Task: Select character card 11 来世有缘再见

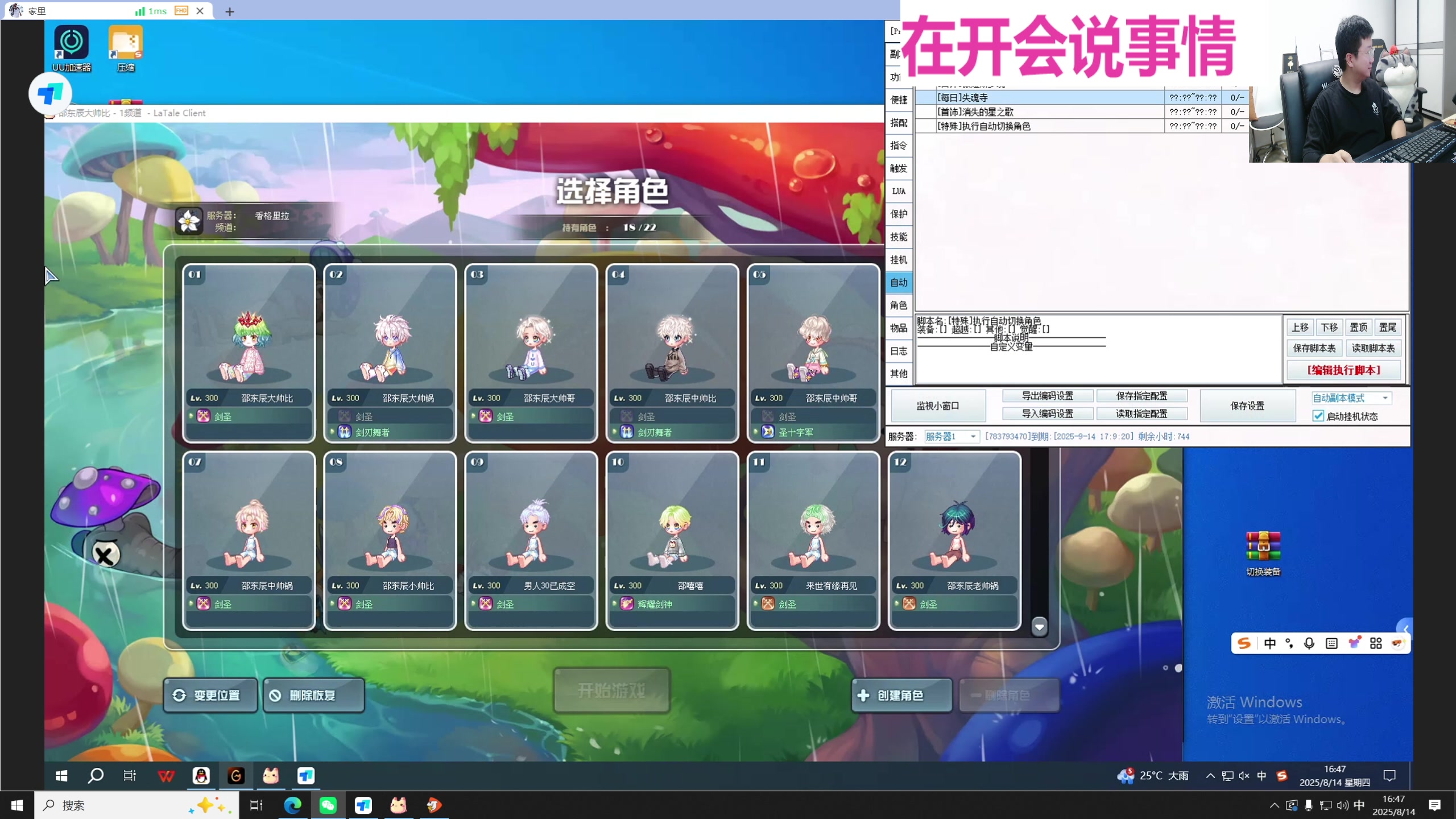Action: click(813, 540)
